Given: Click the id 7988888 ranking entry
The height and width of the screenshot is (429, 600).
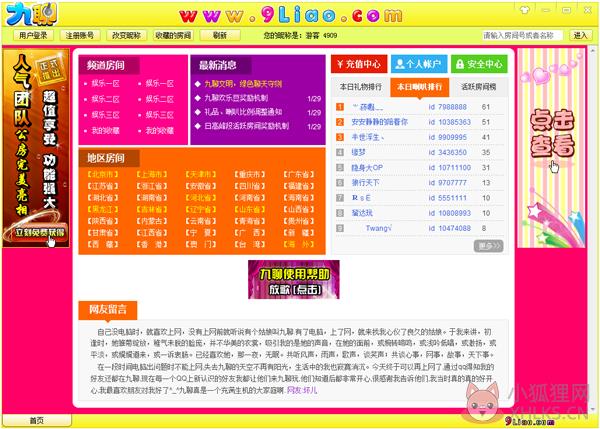Looking at the screenshot, I should coord(447,107).
